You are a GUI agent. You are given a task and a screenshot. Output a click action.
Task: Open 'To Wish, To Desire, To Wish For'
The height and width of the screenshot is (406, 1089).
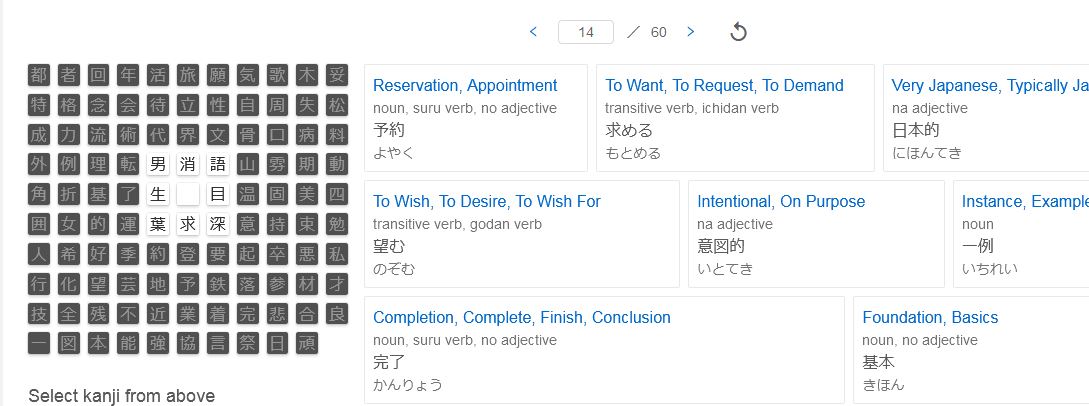486,201
